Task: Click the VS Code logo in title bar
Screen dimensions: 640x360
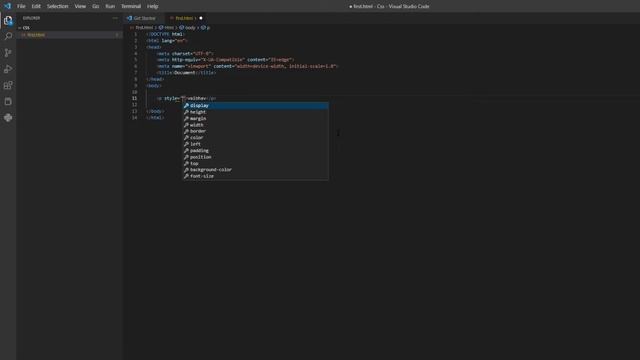Action: pos(7,6)
